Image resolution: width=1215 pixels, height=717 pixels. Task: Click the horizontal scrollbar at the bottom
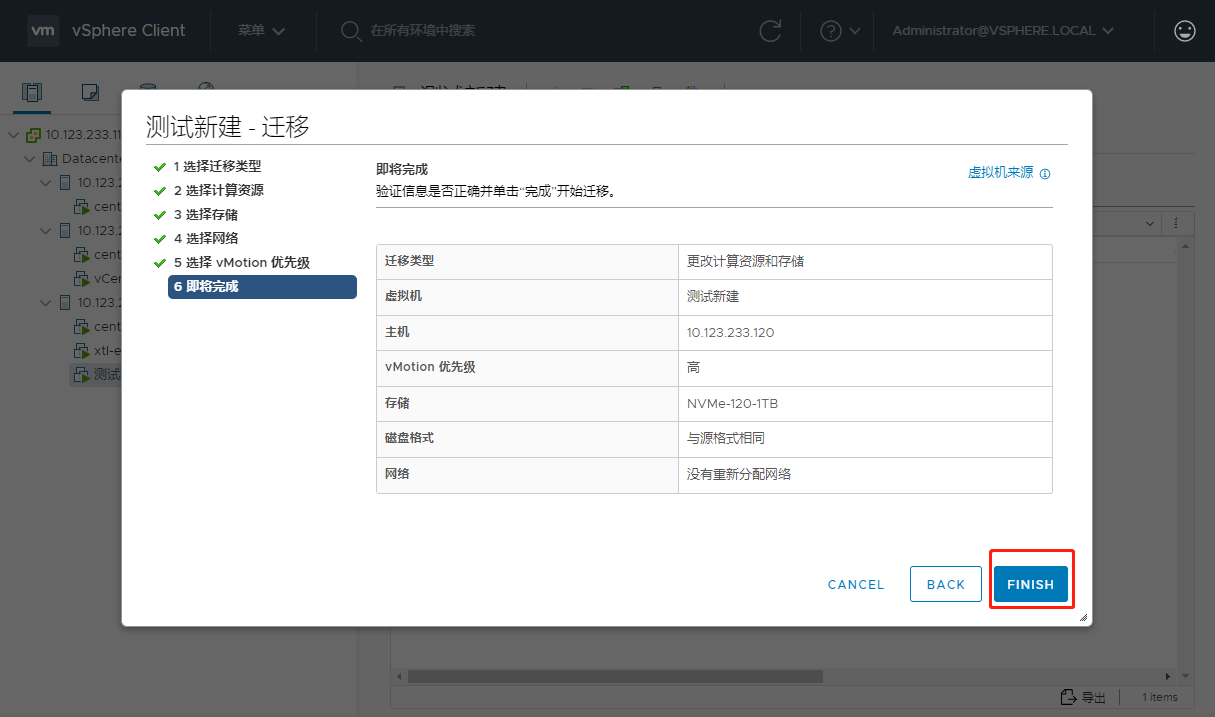click(x=615, y=676)
